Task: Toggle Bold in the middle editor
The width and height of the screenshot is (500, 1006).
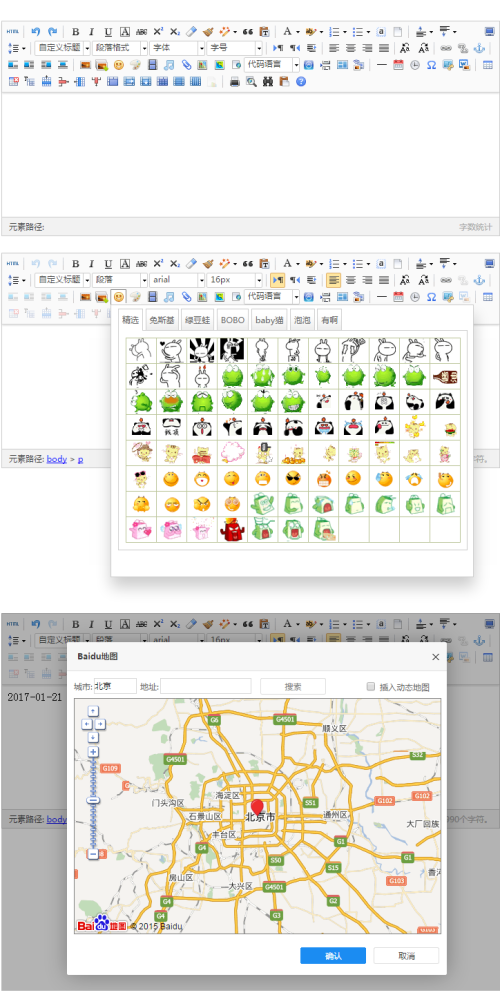Action: (75, 264)
